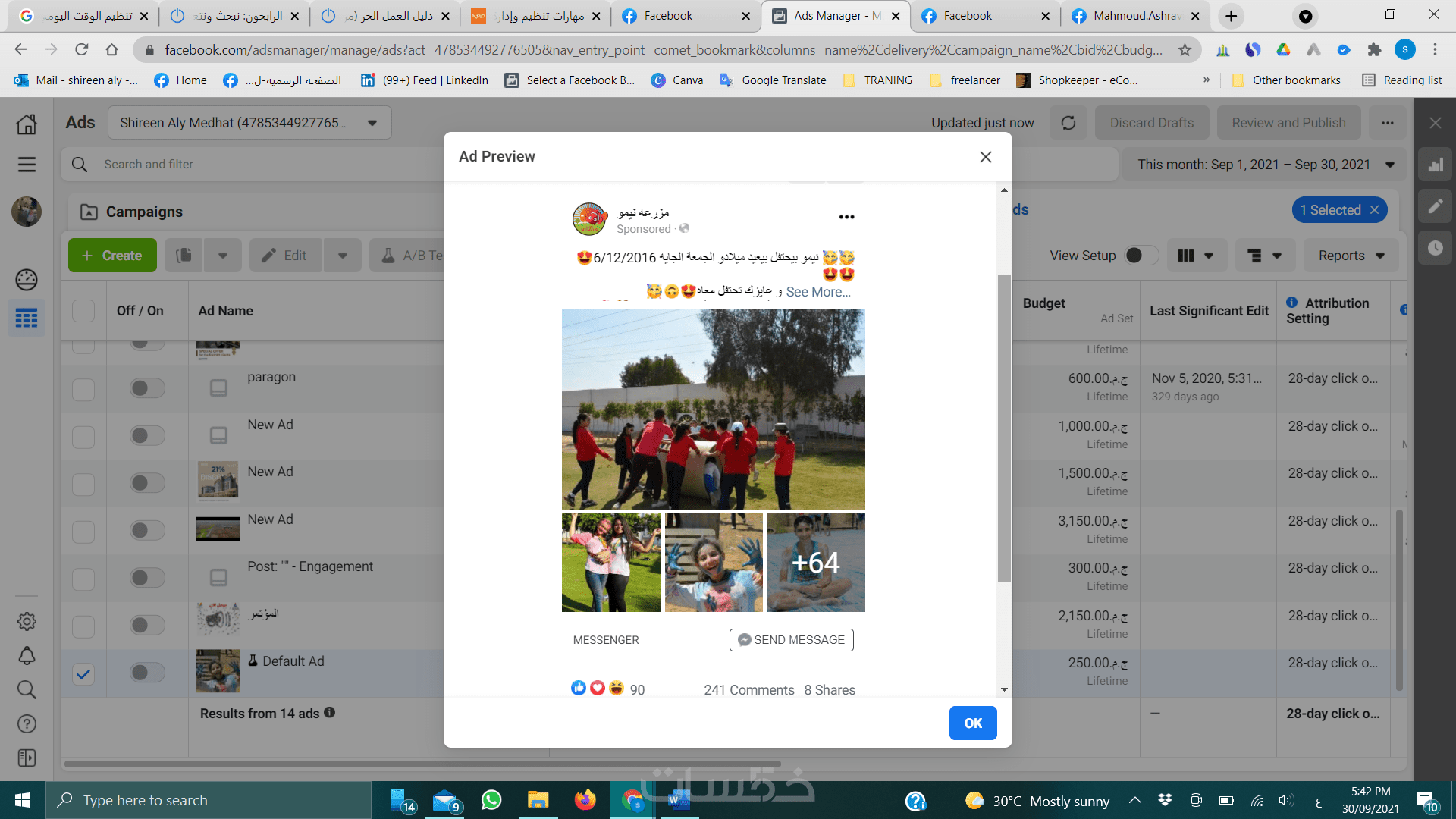Click the ad preview three-dots options icon
This screenshot has height=819, width=1456.
[x=846, y=217]
